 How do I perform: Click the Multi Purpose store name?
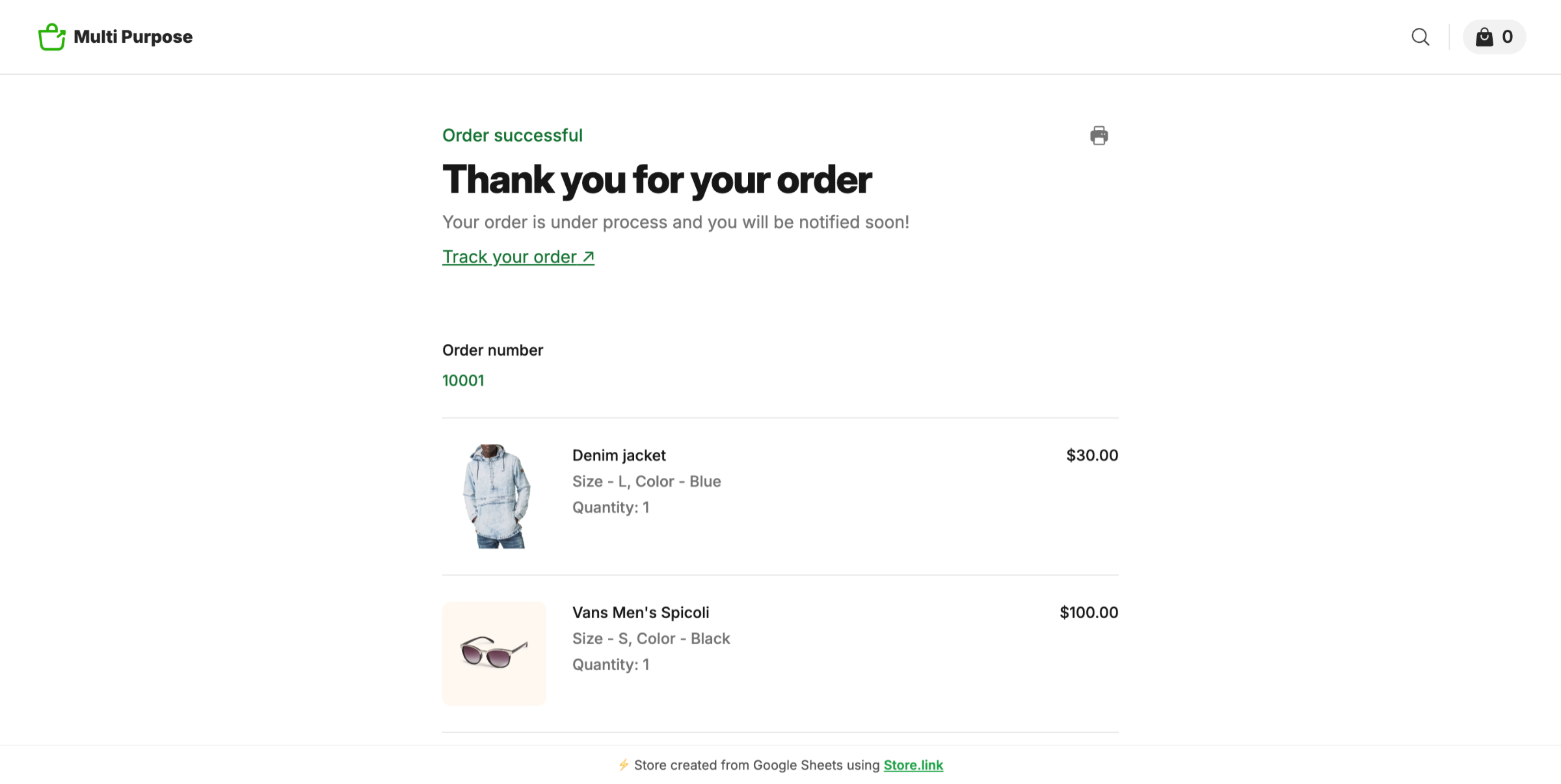133,37
